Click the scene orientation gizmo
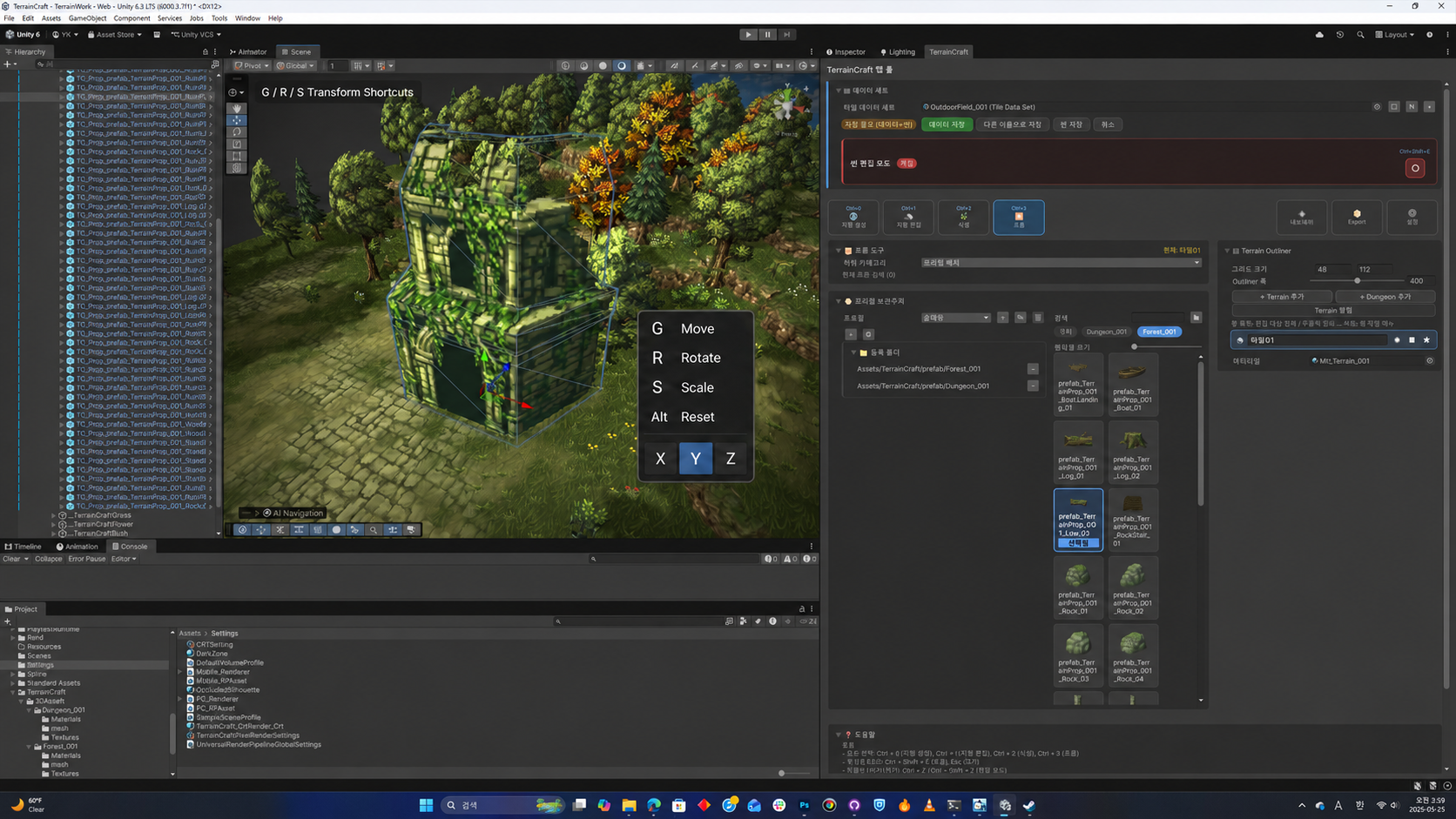The image size is (1456, 819). 787,107
